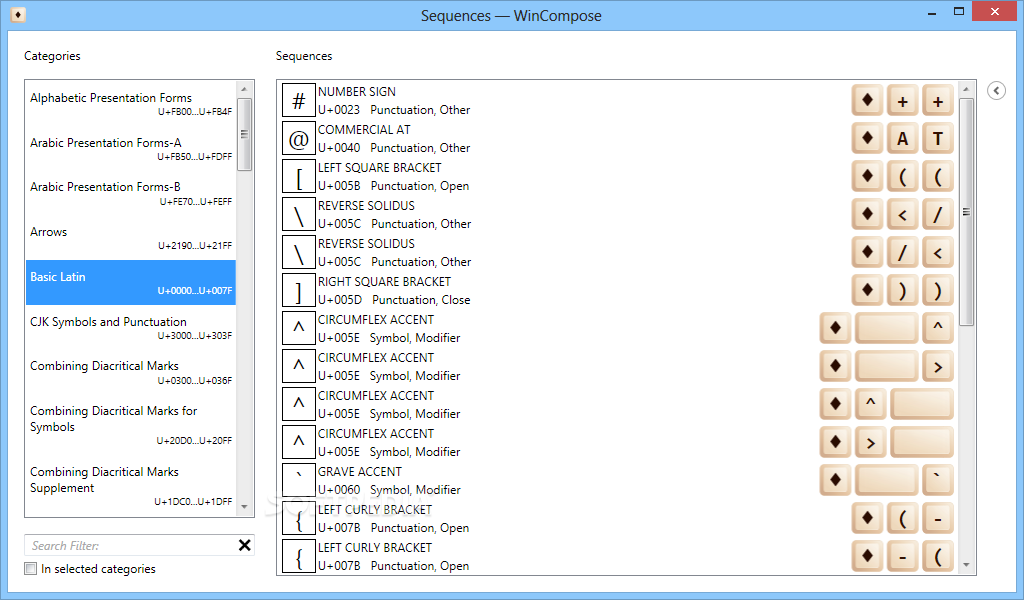
Task: Select the Arabic Presentation Forms-A category
Action: tap(131, 148)
